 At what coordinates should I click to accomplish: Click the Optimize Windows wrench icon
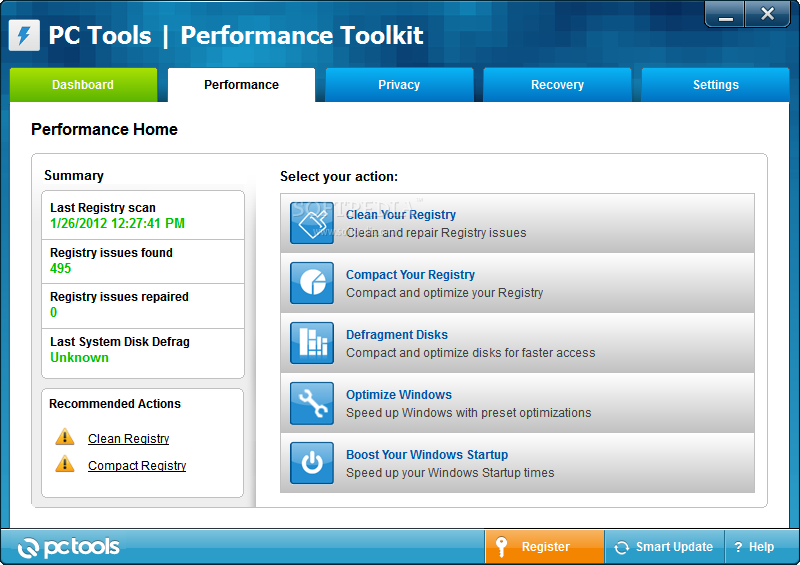pyautogui.click(x=312, y=403)
